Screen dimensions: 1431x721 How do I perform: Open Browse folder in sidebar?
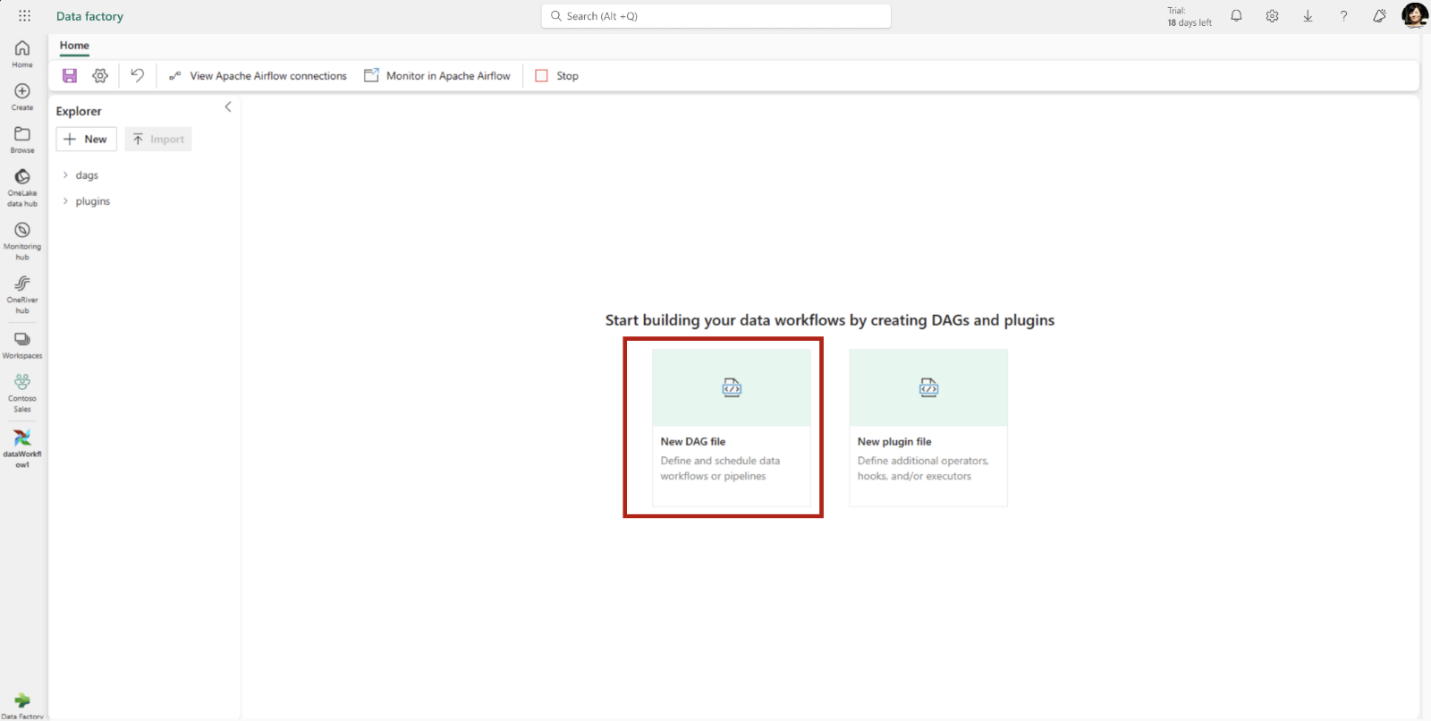click(22, 140)
